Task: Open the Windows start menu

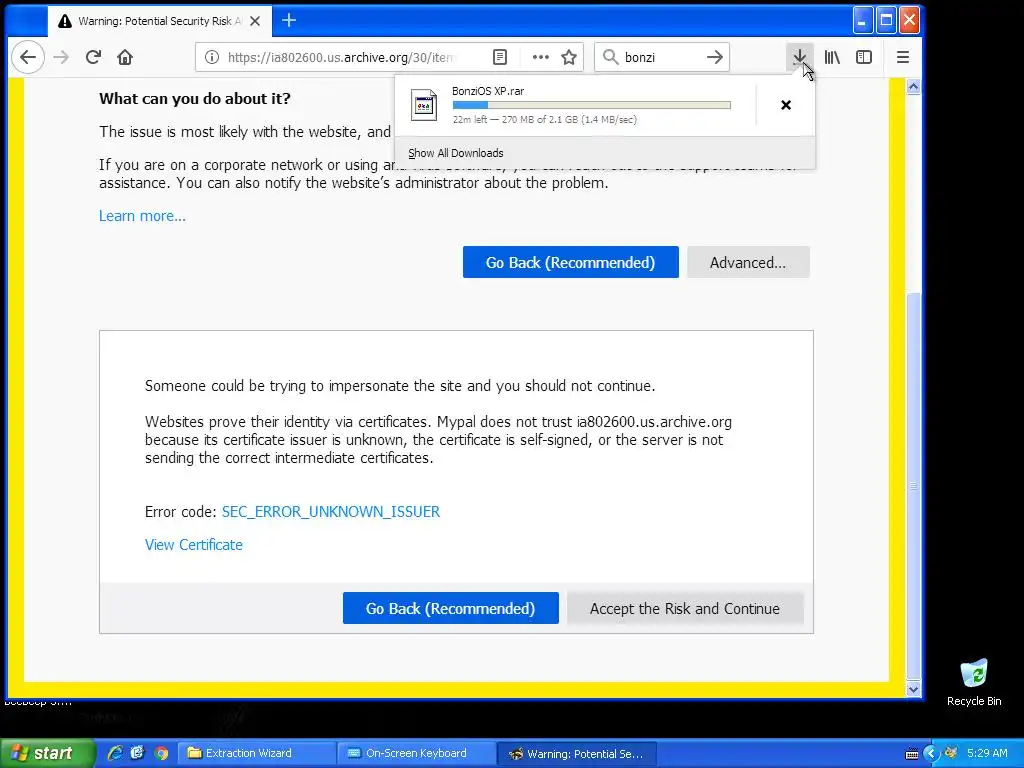Action: 47,754
